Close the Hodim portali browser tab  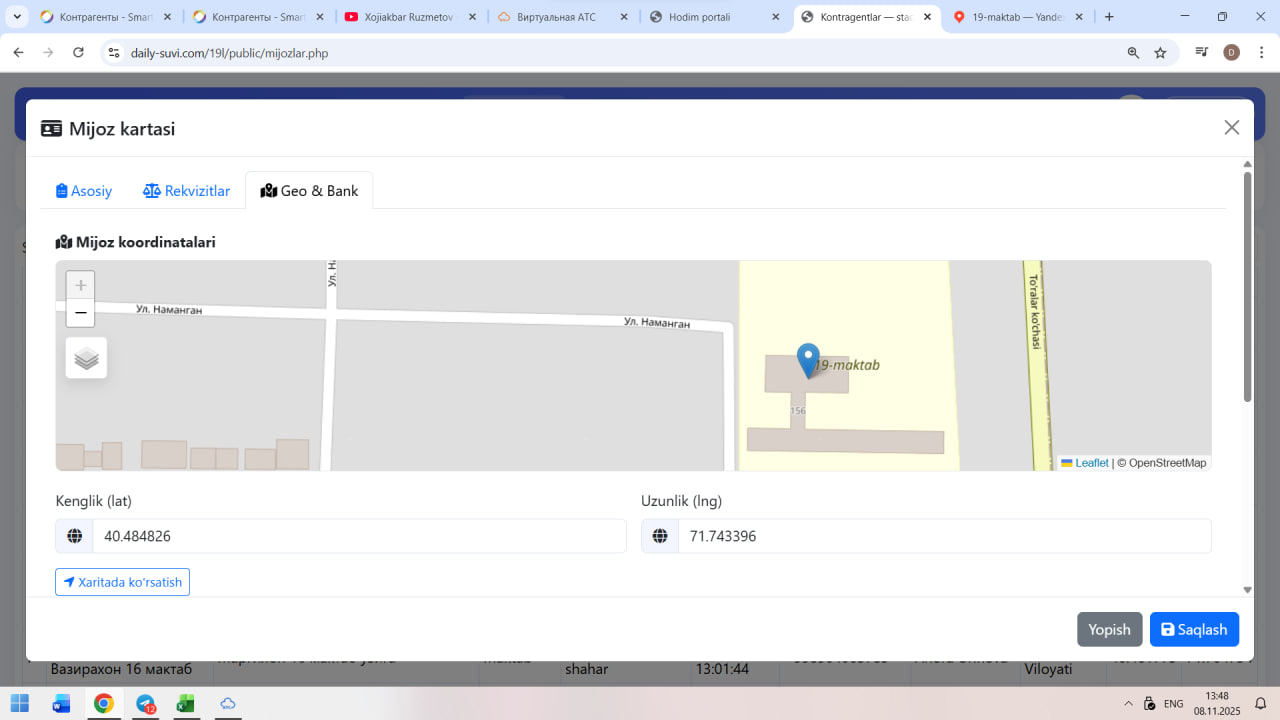point(776,17)
